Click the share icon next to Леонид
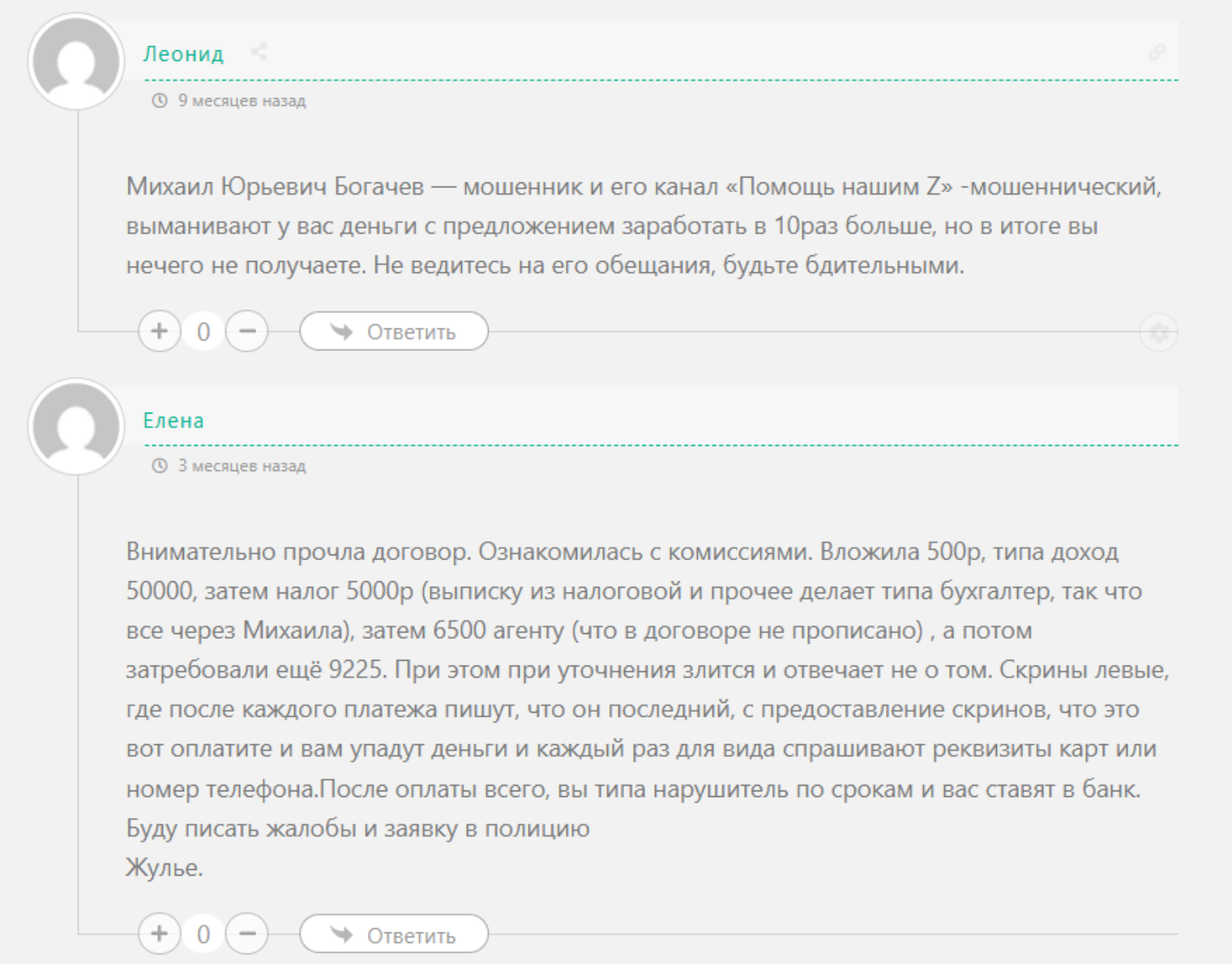 coord(259,53)
